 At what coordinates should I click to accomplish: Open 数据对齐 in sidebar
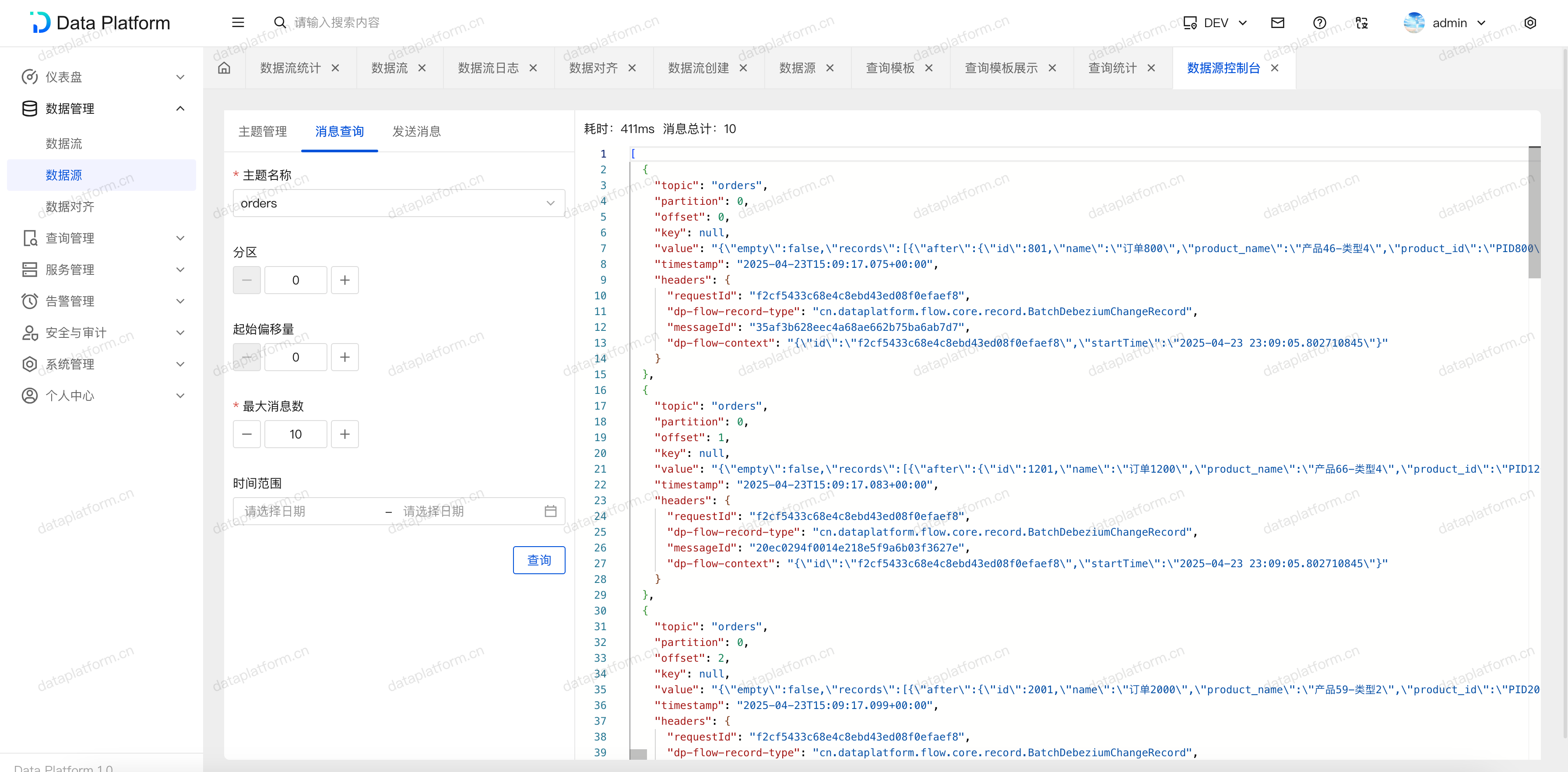pos(70,206)
